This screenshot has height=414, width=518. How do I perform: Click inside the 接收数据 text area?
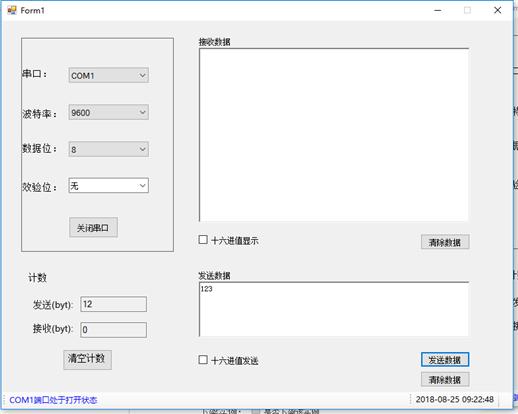coord(334,135)
